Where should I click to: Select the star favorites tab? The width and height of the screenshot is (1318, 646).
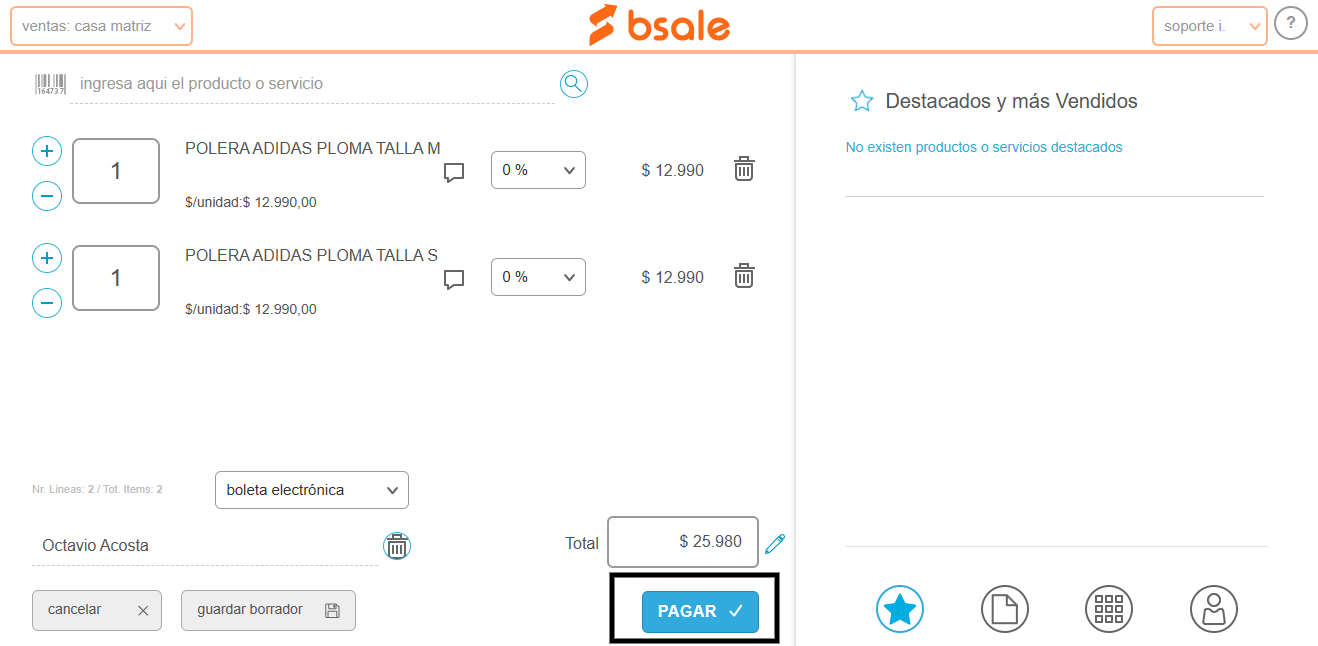(x=900, y=608)
